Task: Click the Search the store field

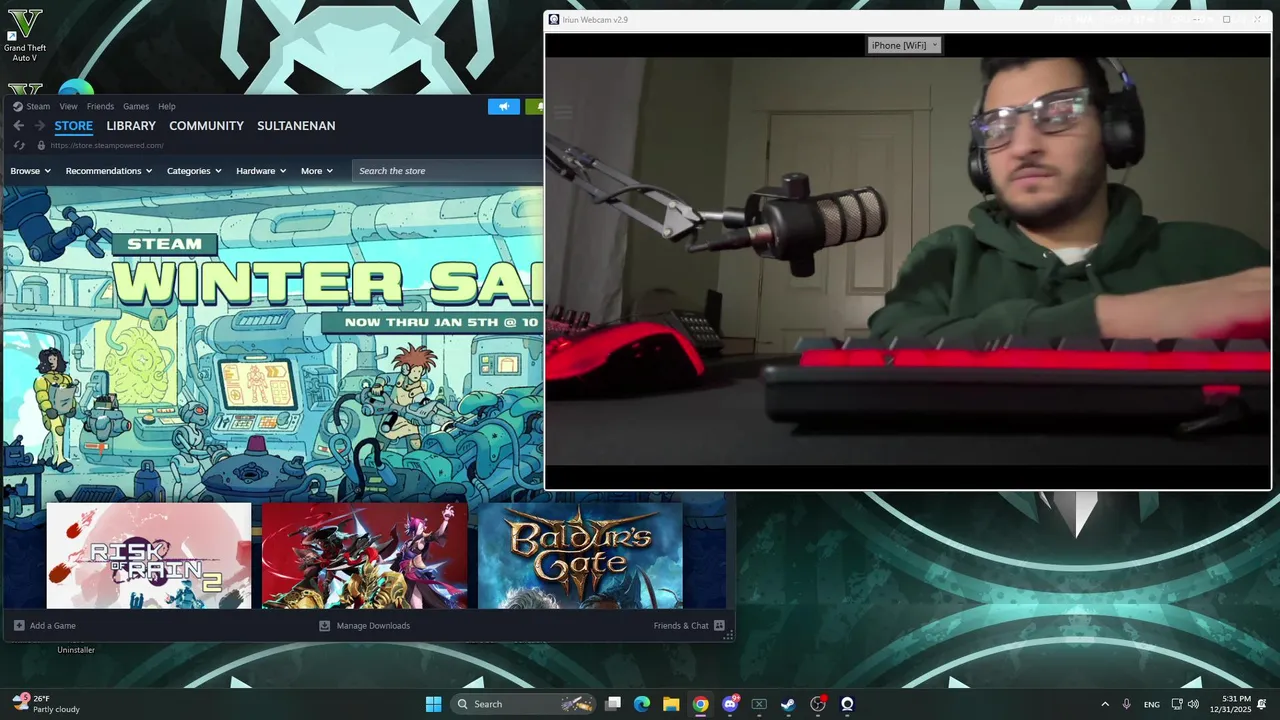Action: click(447, 171)
